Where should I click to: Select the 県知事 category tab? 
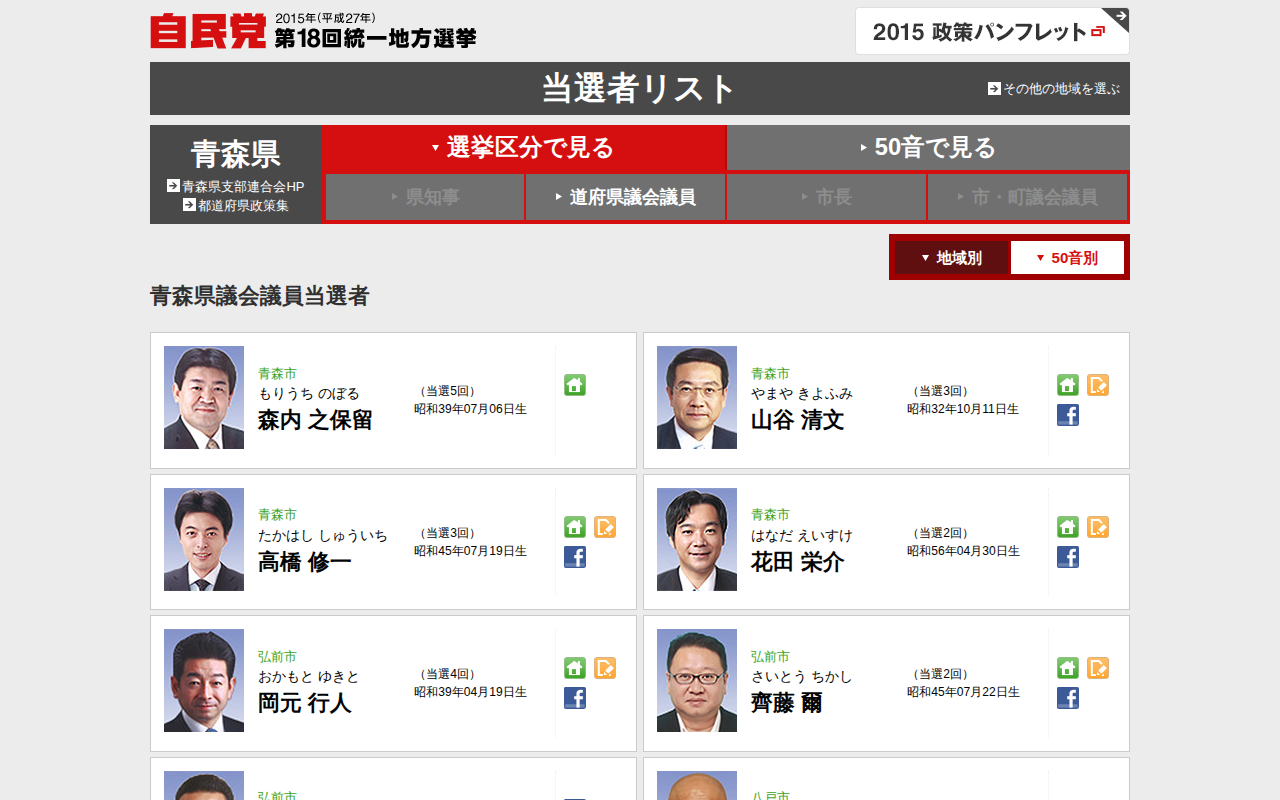(x=425, y=197)
